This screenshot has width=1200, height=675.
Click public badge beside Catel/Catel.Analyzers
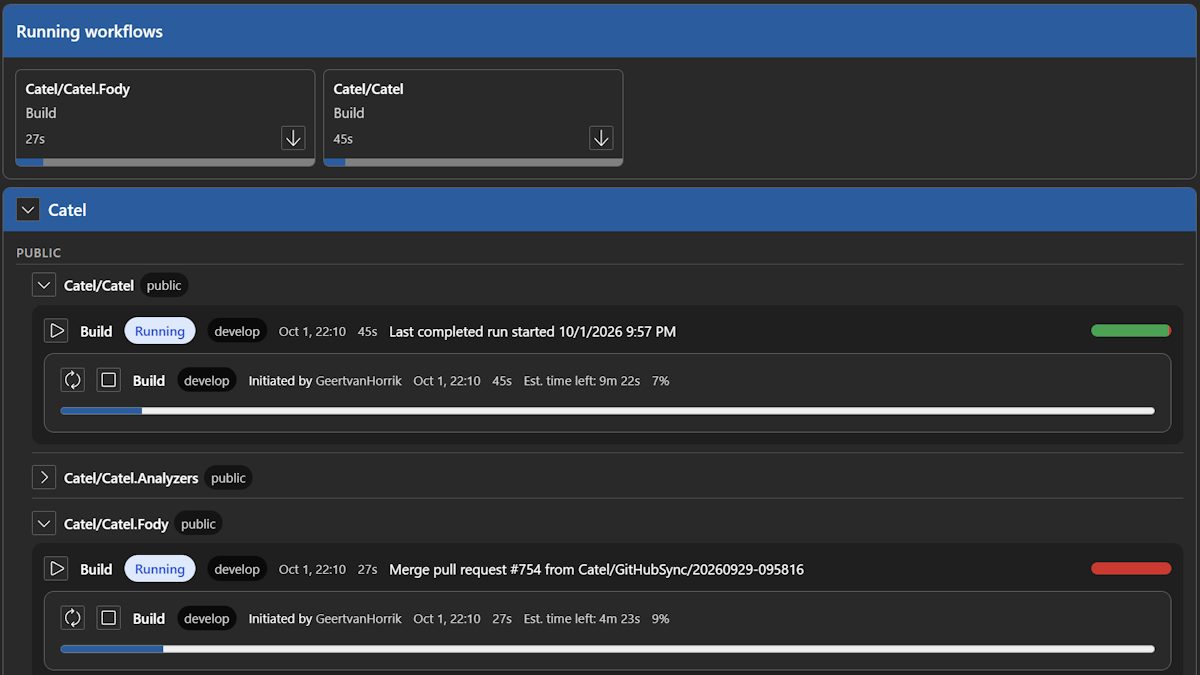pos(228,478)
